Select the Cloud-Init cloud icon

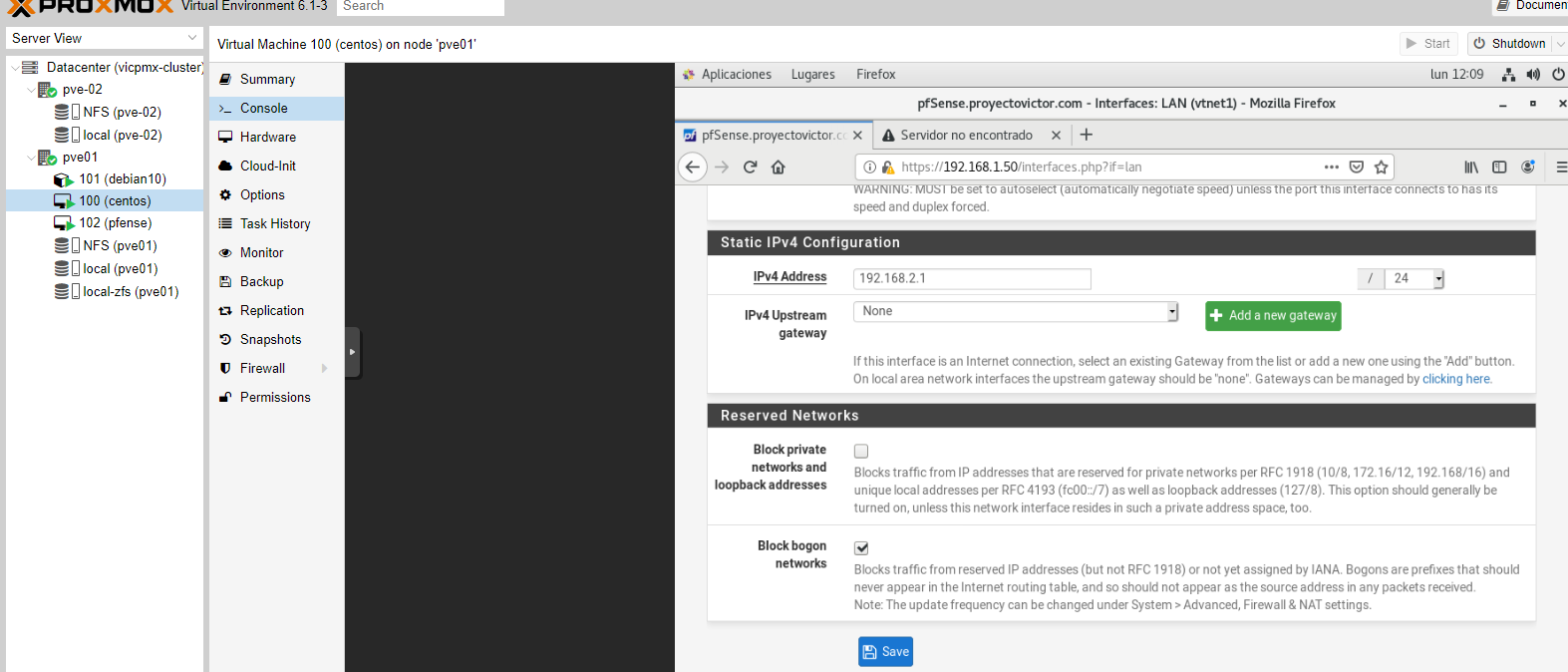pyautogui.click(x=225, y=166)
